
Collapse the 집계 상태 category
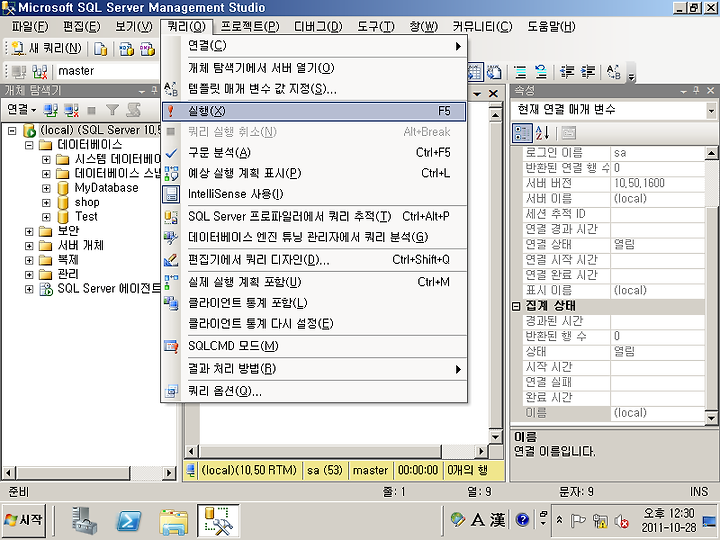click(516, 306)
